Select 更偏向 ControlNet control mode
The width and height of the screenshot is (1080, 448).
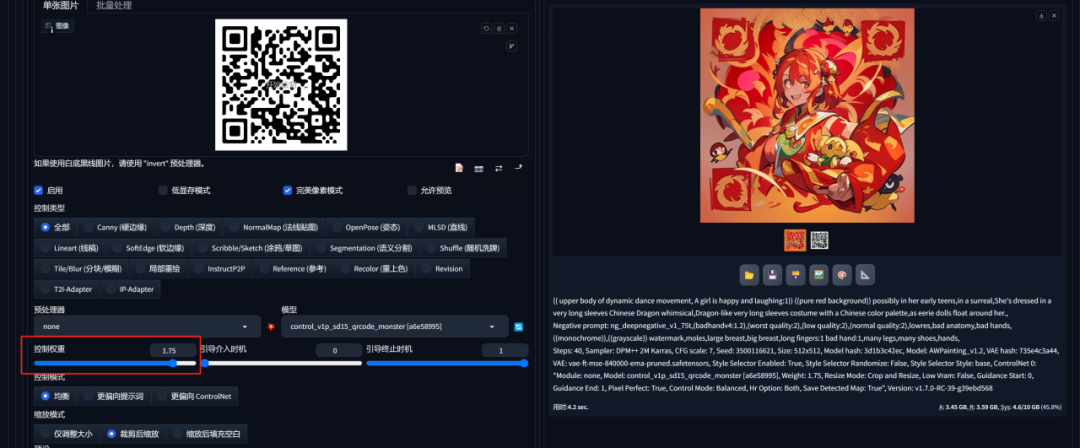coord(195,396)
